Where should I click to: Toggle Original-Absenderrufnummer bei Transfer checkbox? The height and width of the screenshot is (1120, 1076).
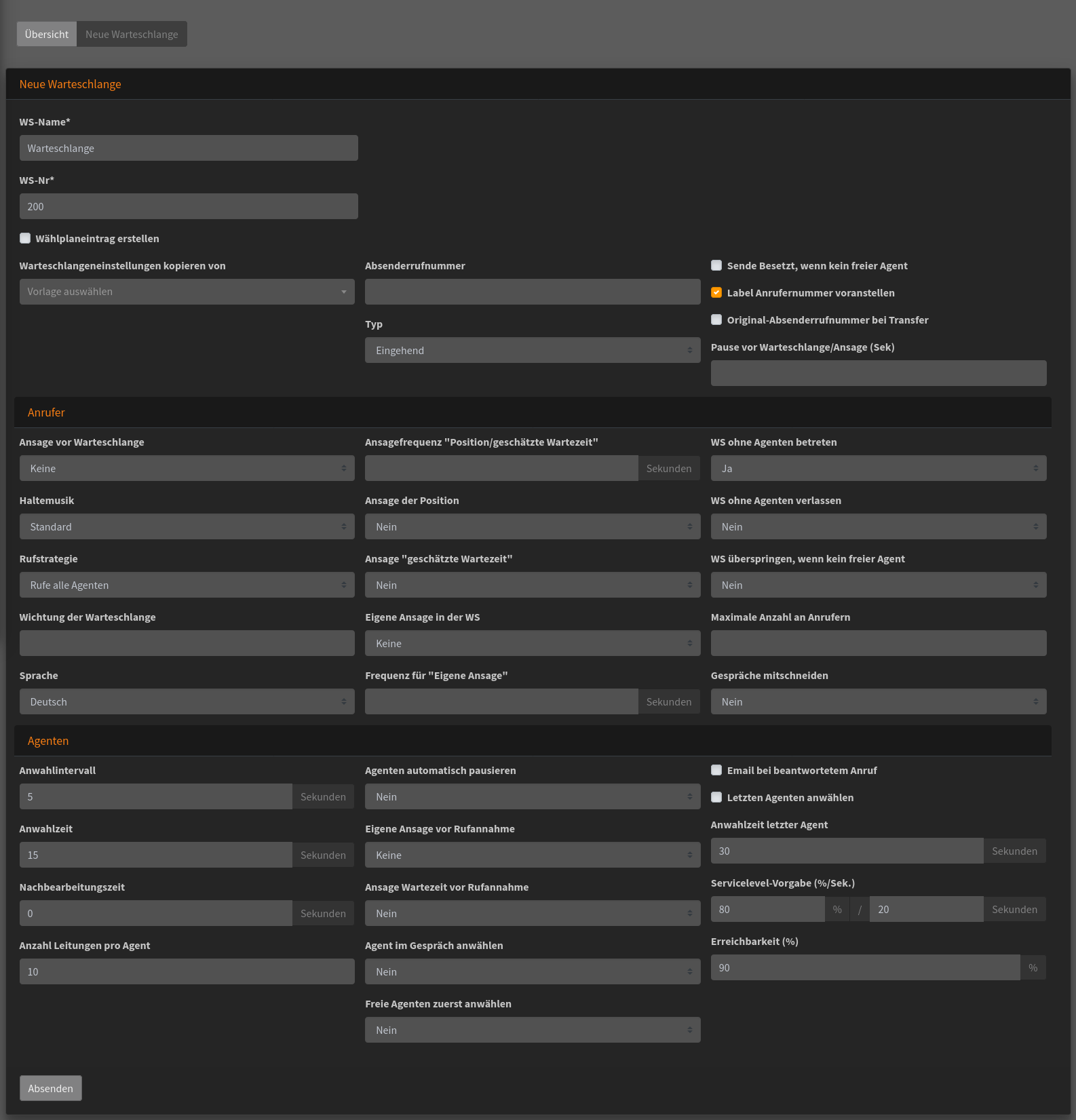[716, 320]
